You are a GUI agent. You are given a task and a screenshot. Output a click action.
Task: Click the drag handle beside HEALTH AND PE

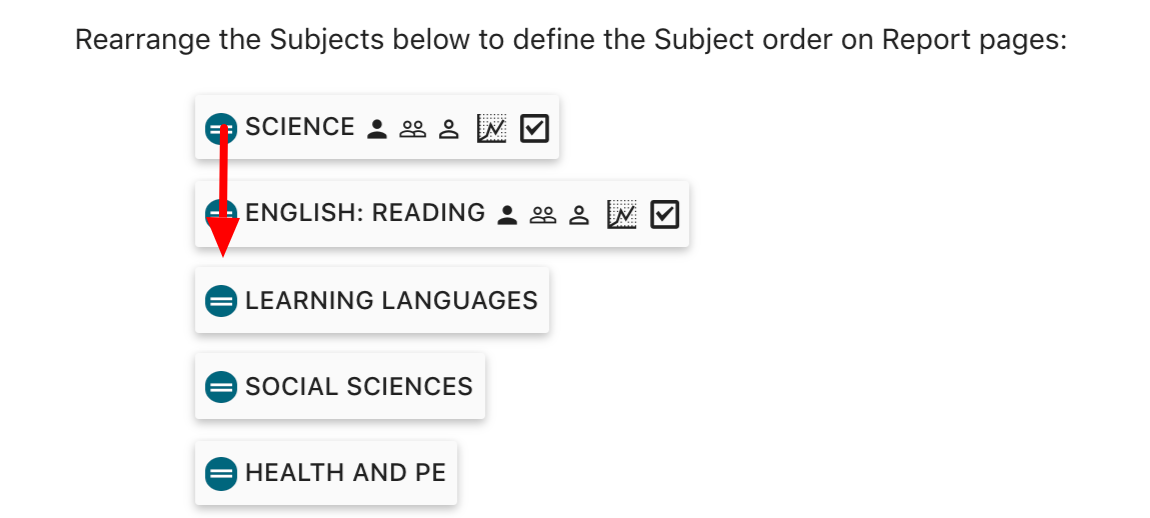coord(220,472)
